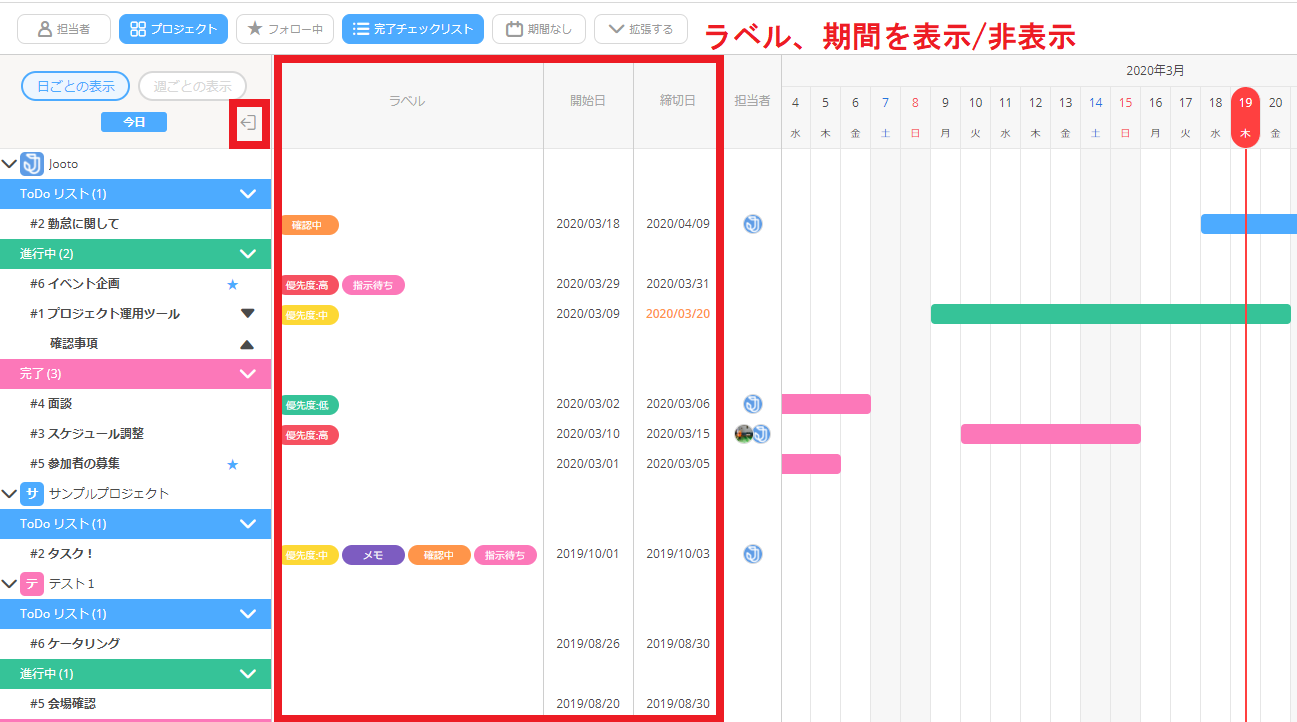The image size is (1297, 722).
Task: Collapse Jooto's ToDo リスト (1) section
Action: [248, 194]
